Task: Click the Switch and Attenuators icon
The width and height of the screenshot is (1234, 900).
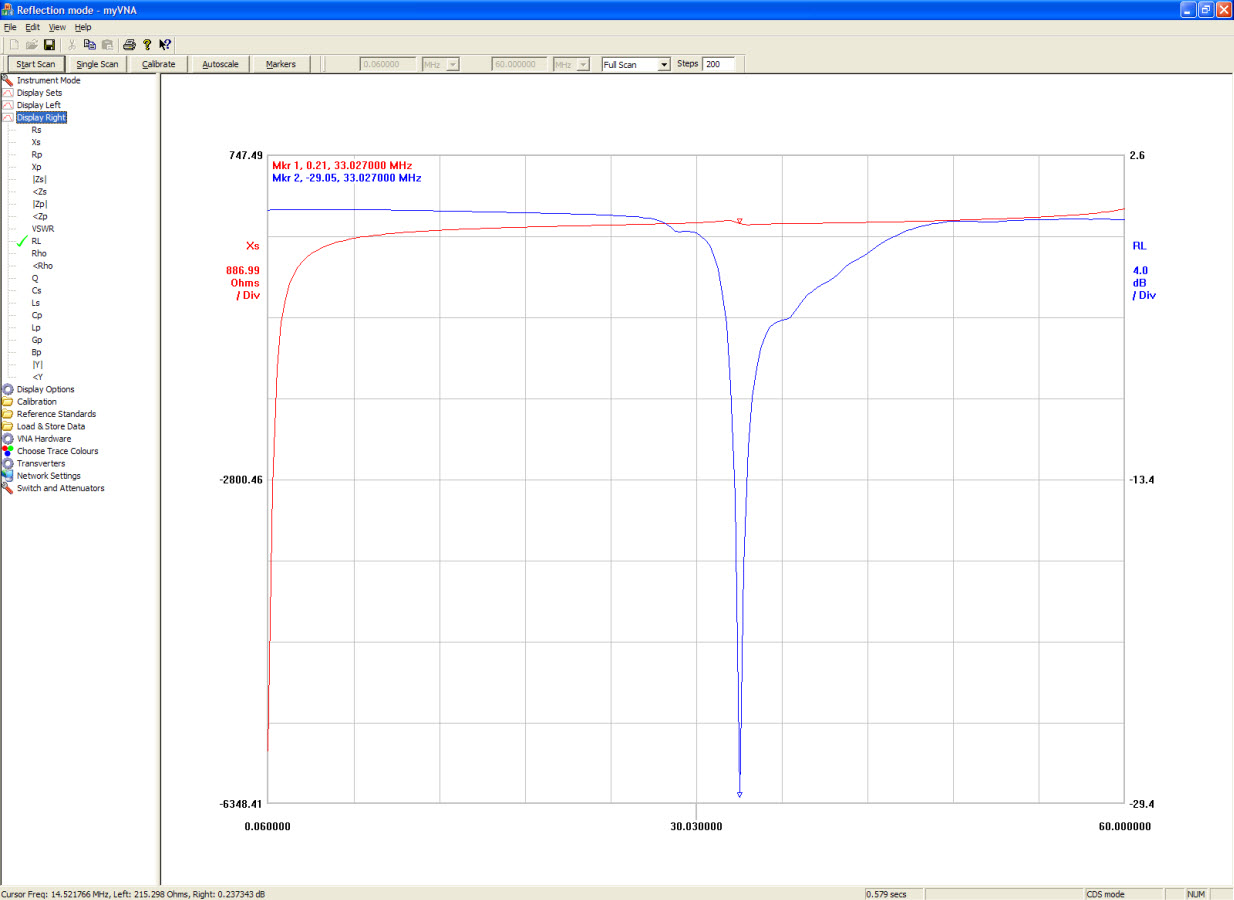Action: (x=7, y=488)
